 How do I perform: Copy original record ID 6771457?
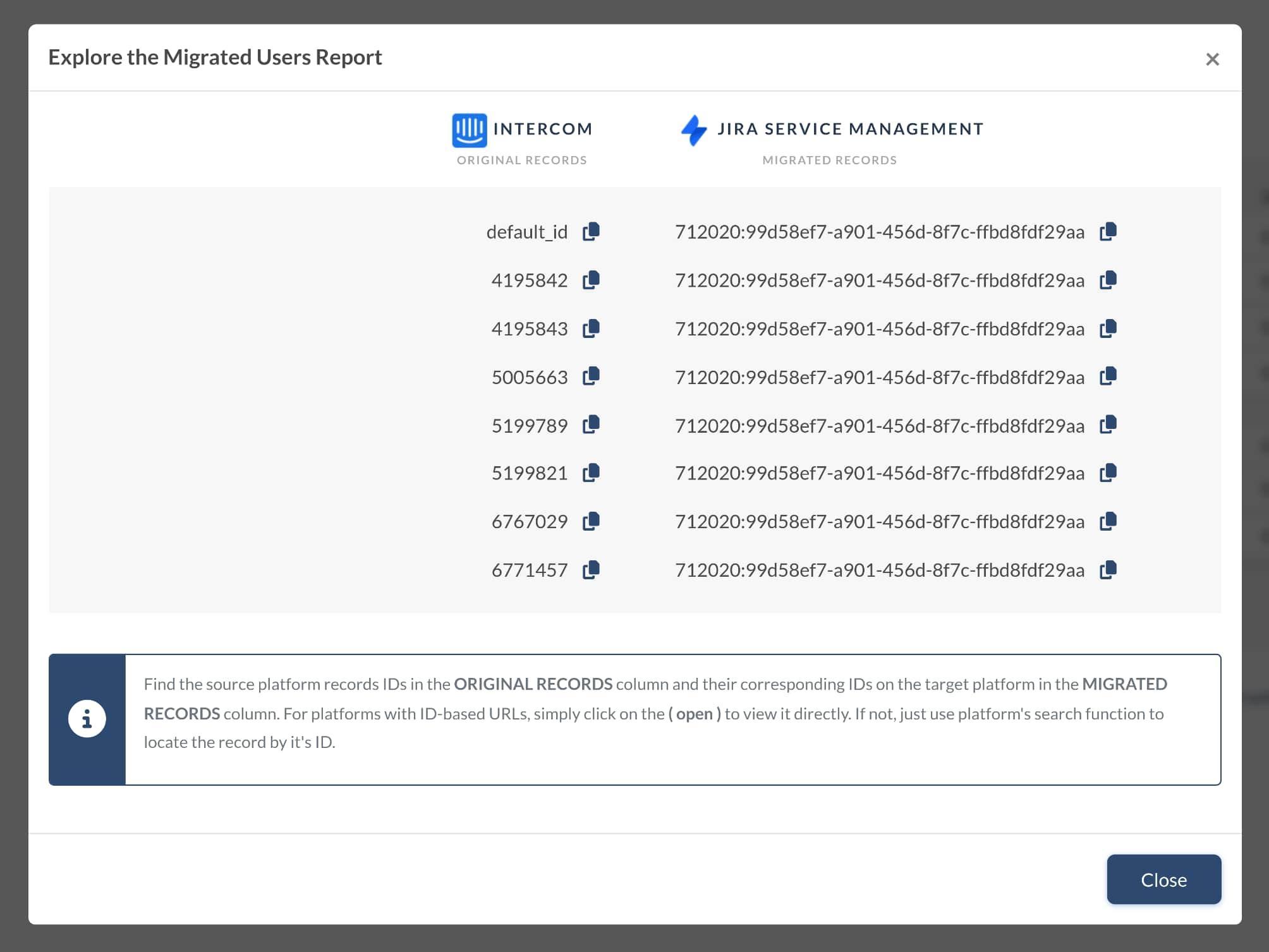591,570
